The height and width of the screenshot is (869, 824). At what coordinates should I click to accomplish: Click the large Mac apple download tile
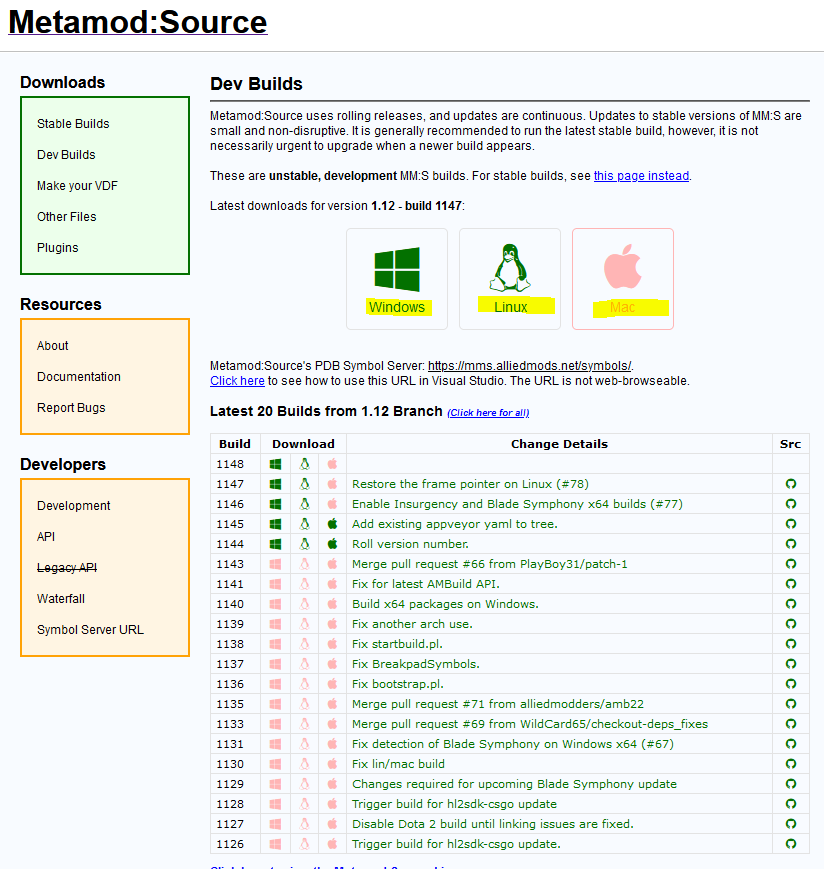(623, 279)
